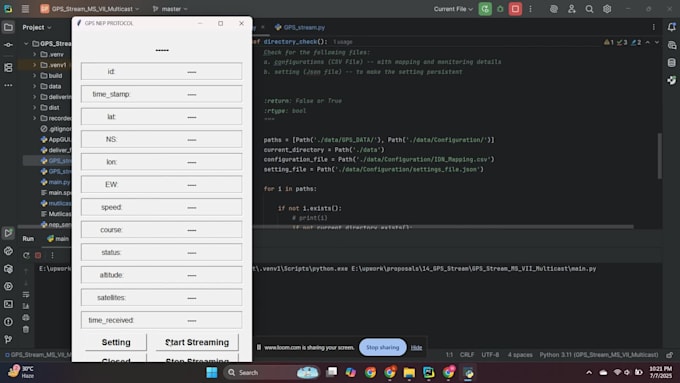Click the Hide link in the Loom sharing bar
The height and width of the screenshot is (383, 680).
click(x=416, y=347)
